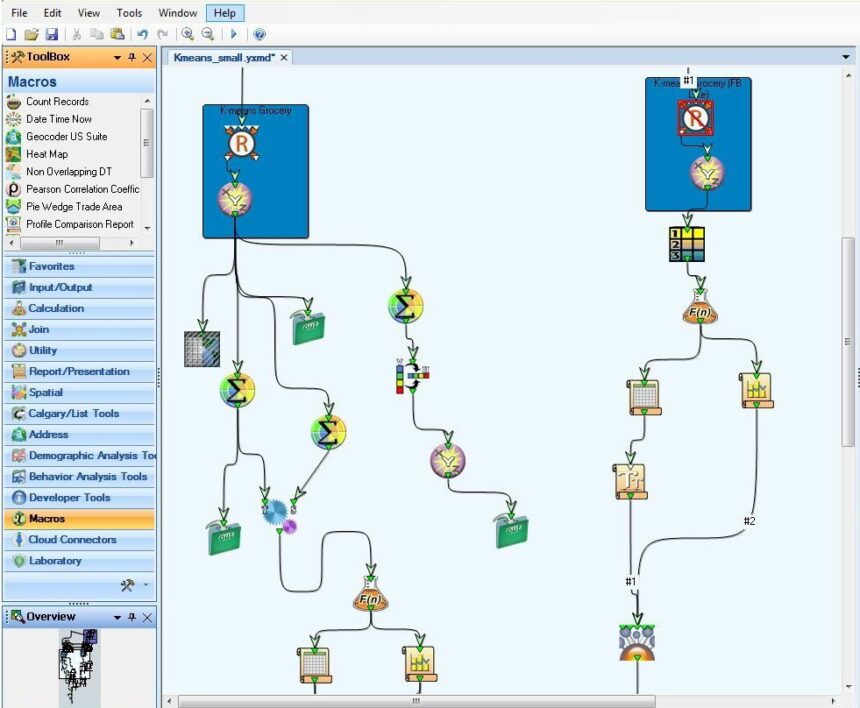The height and width of the screenshot is (708, 860).
Task: Click the Save workflow toolbar icon
Action: pos(51,34)
